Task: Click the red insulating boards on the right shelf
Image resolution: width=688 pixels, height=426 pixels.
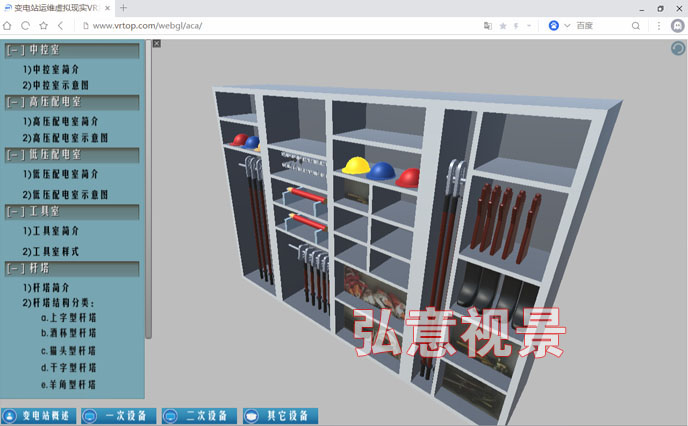Action: [505, 224]
